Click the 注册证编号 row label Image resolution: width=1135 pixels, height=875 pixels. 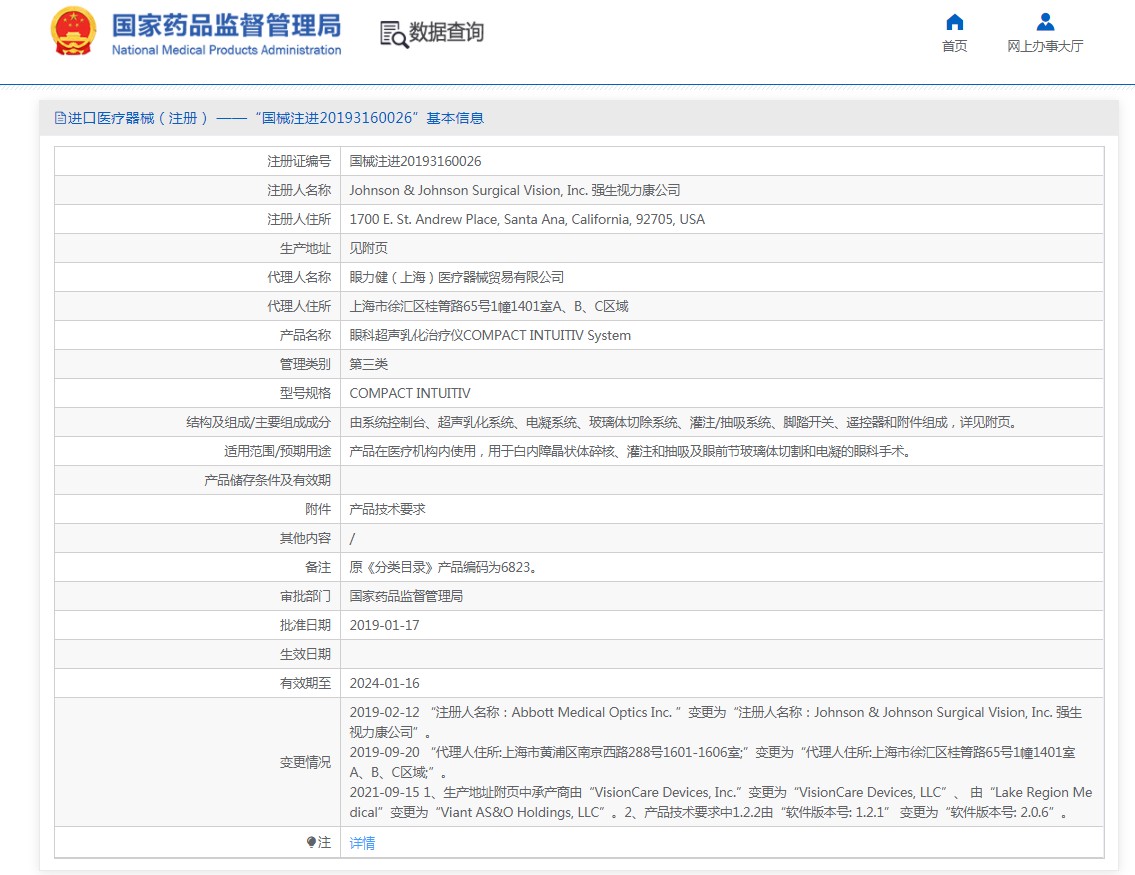299,161
